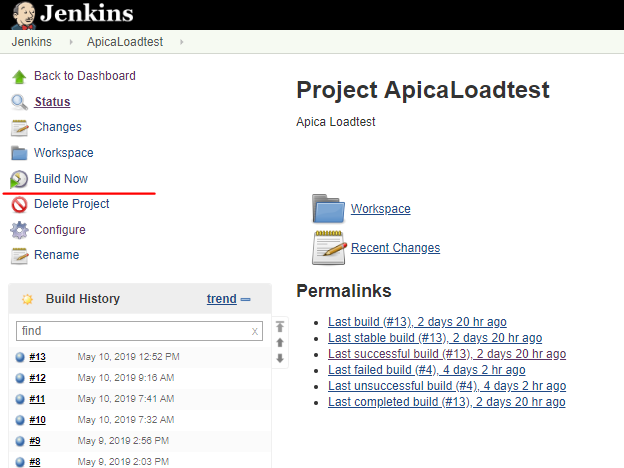
Task: Click the blue status ball for build #13
Action: pyautogui.click(x=20, y=357)
